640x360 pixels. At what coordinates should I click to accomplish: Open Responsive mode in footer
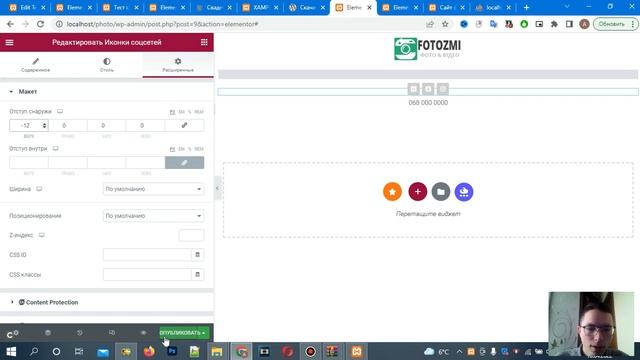[x=112, y=333]
